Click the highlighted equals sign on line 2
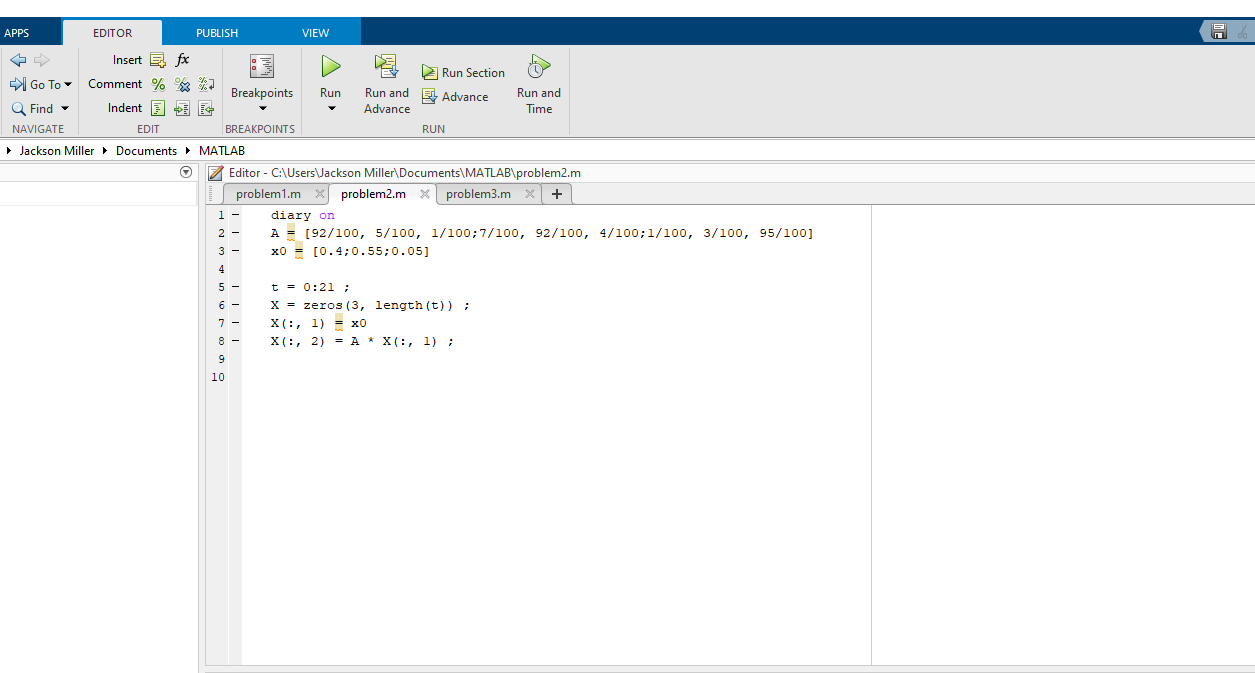This screenshot has height=673, width=1255. tap(291, 234)
